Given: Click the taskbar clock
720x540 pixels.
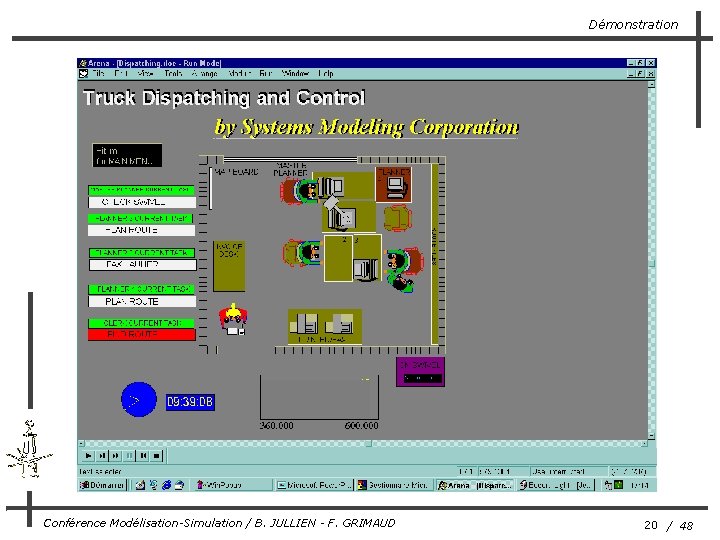Looking at the screenshot, I should tap(639, 485).
